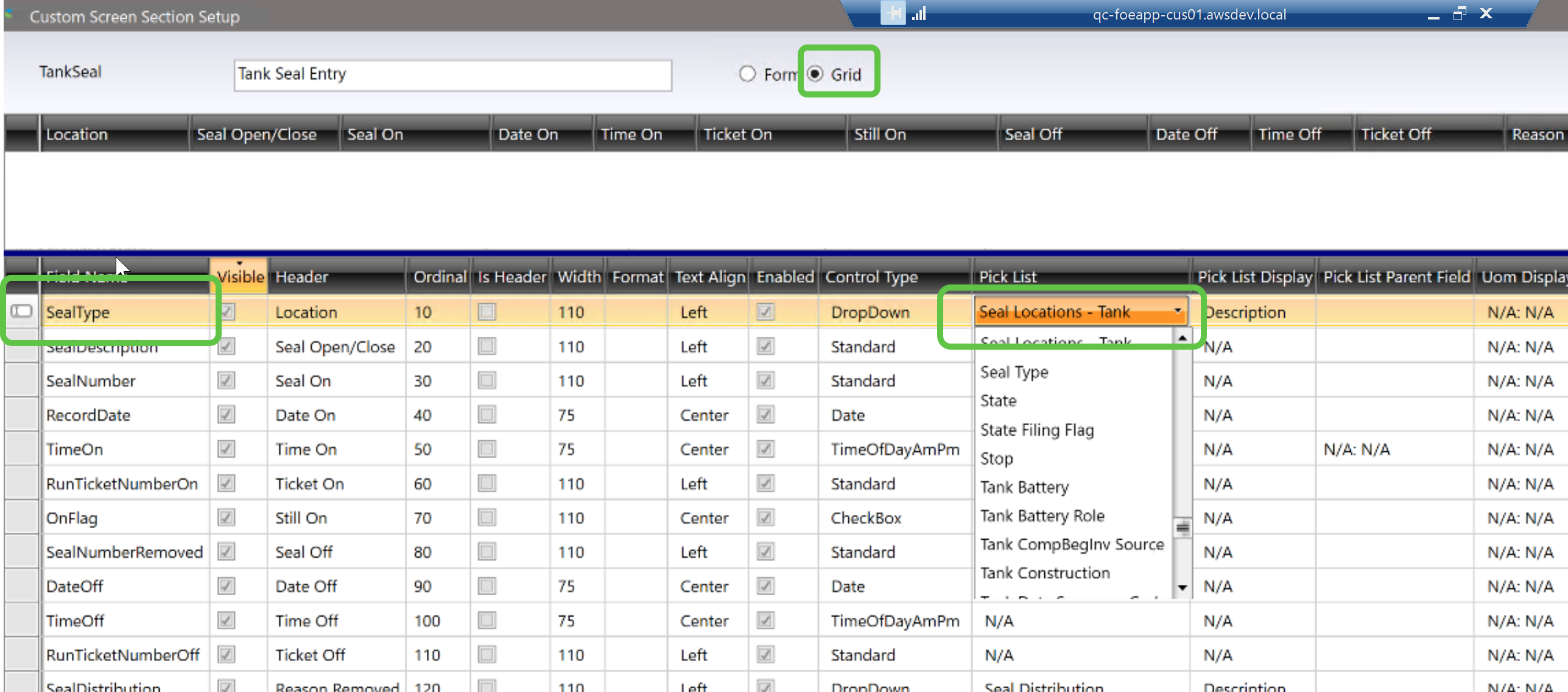Click the remote session restore down icon
Screen dimensions: 1568x692
coord(1459,13)
